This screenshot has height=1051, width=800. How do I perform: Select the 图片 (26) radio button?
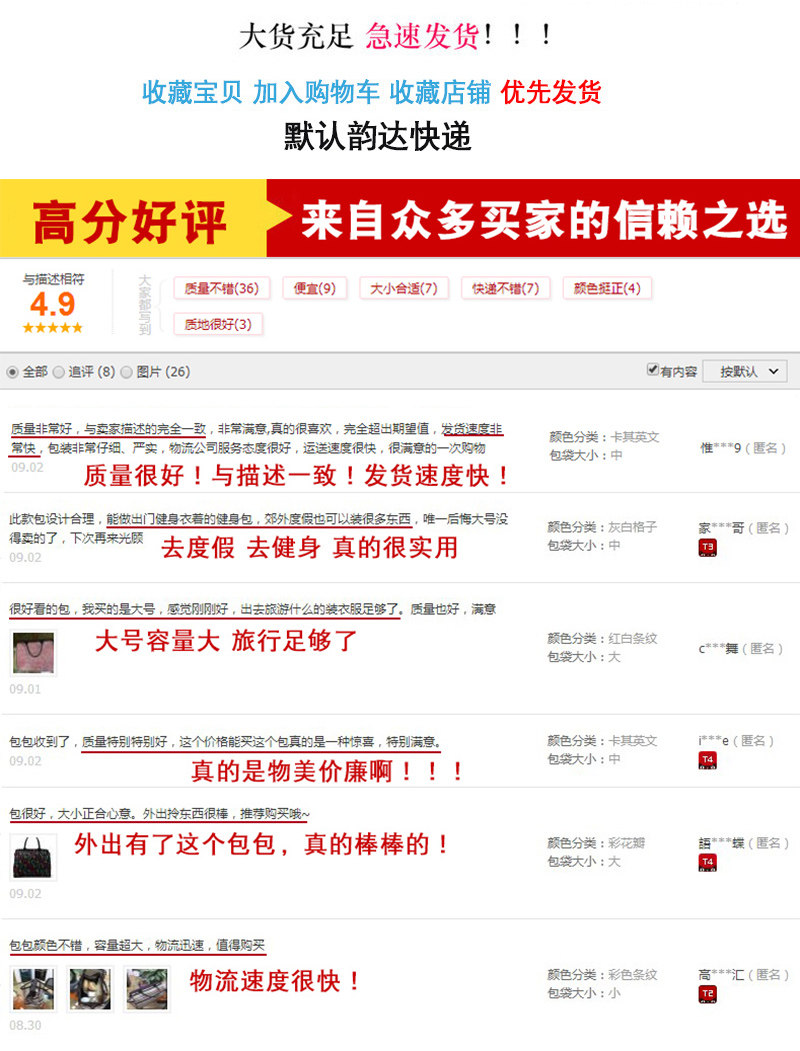[x=126, y=372]
